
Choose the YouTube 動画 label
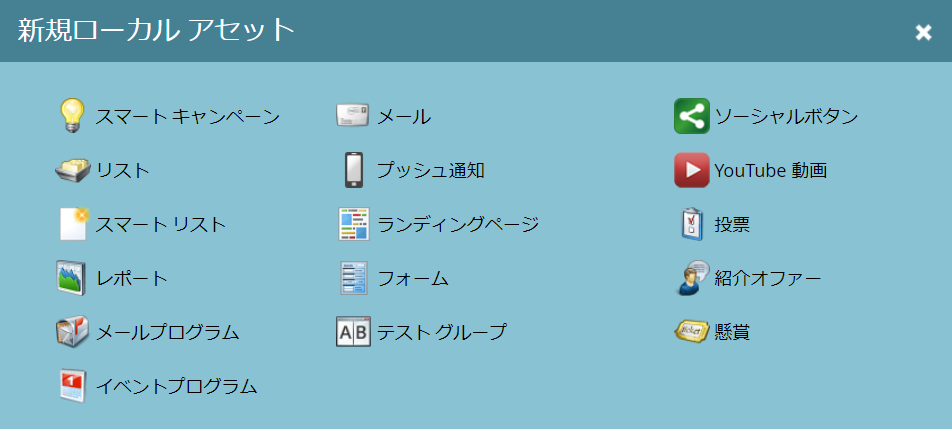[x=771, y=171]
